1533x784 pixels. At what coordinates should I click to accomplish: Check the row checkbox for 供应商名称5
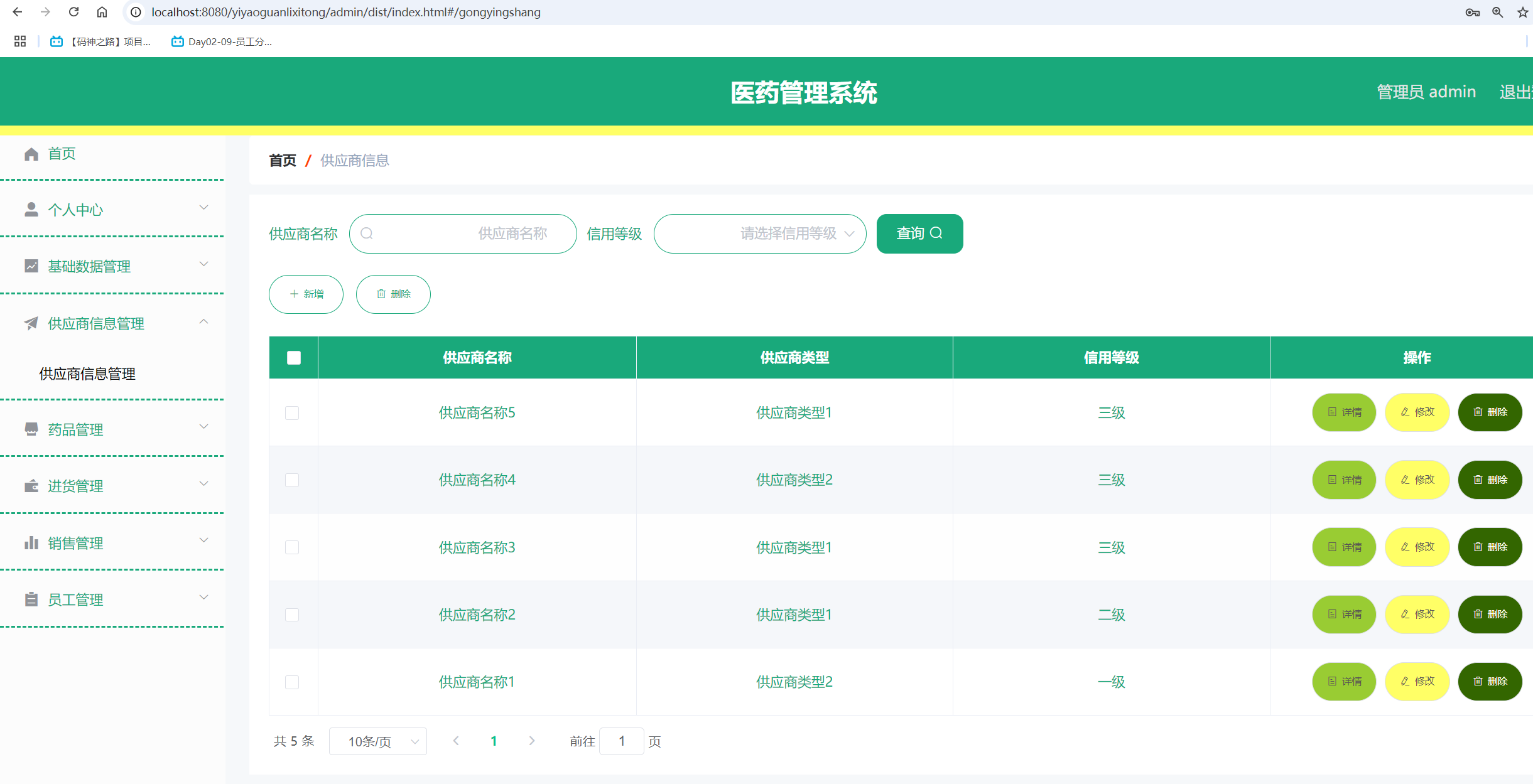tap(292, 412)
